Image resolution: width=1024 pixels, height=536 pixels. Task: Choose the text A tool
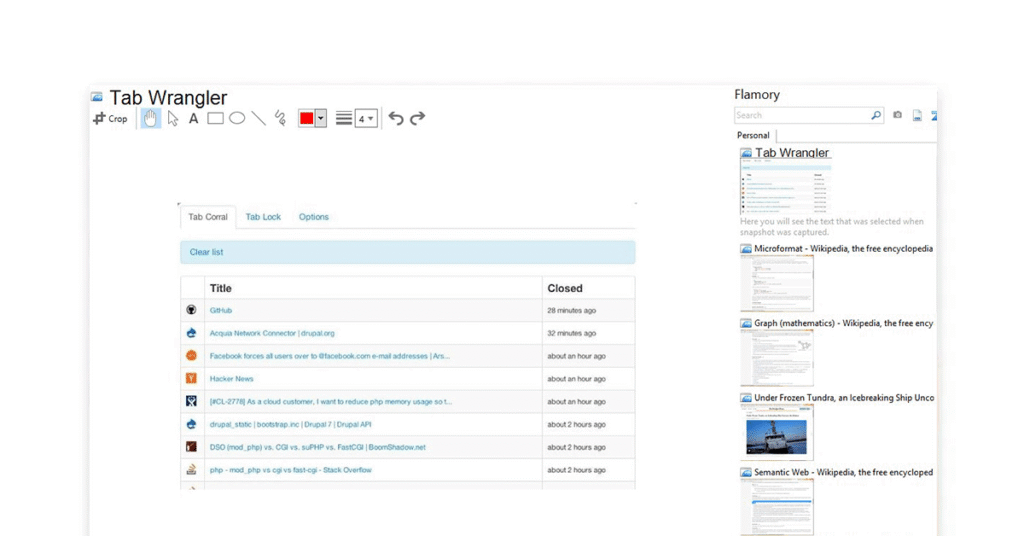(x=193, y=119)
